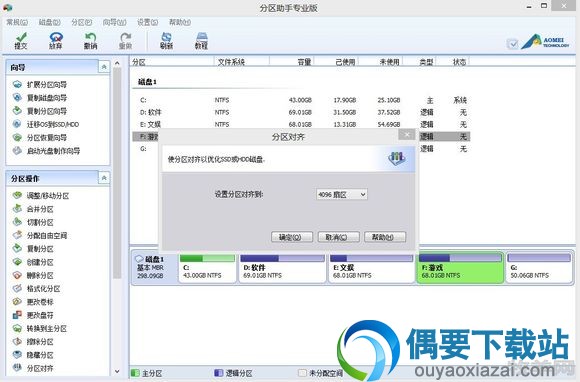Screen dimensions: 580x382
Task: Collapse the 分区操作 panel
Action: (x=104, y=178)
